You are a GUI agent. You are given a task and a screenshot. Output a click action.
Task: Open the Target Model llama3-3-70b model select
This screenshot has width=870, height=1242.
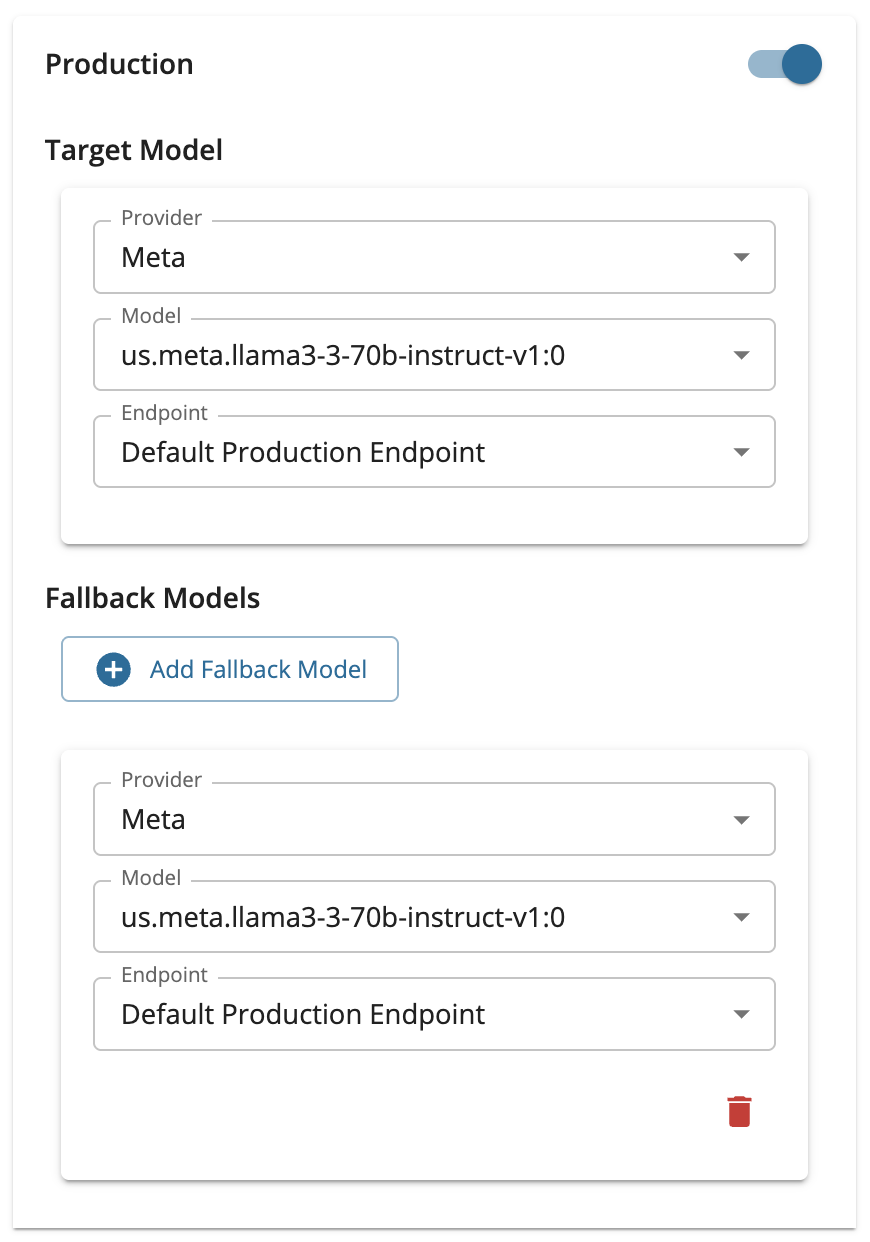pos(343,356)
